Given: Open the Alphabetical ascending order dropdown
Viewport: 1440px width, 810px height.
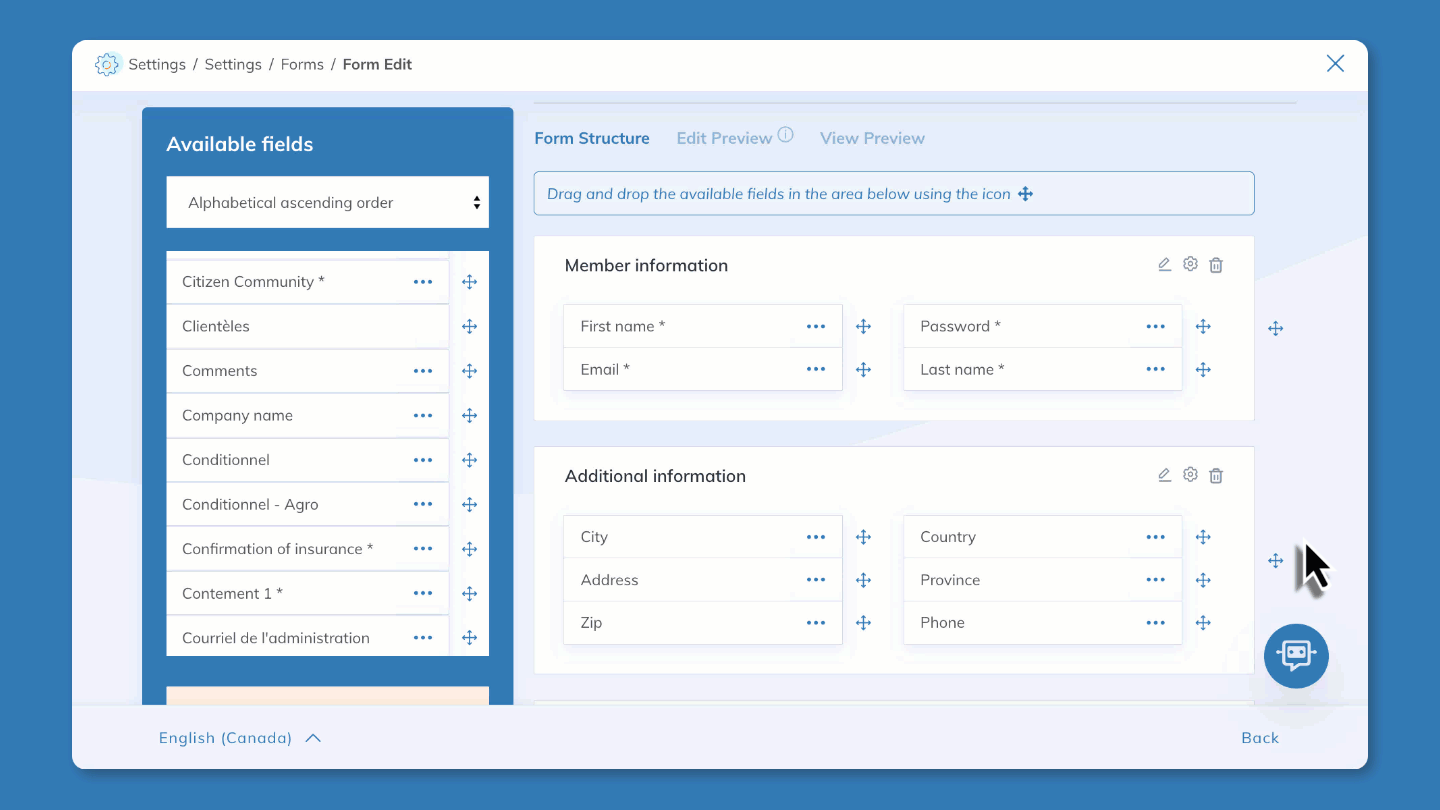Looking at the screenshot, I should (x=327, y=203).
